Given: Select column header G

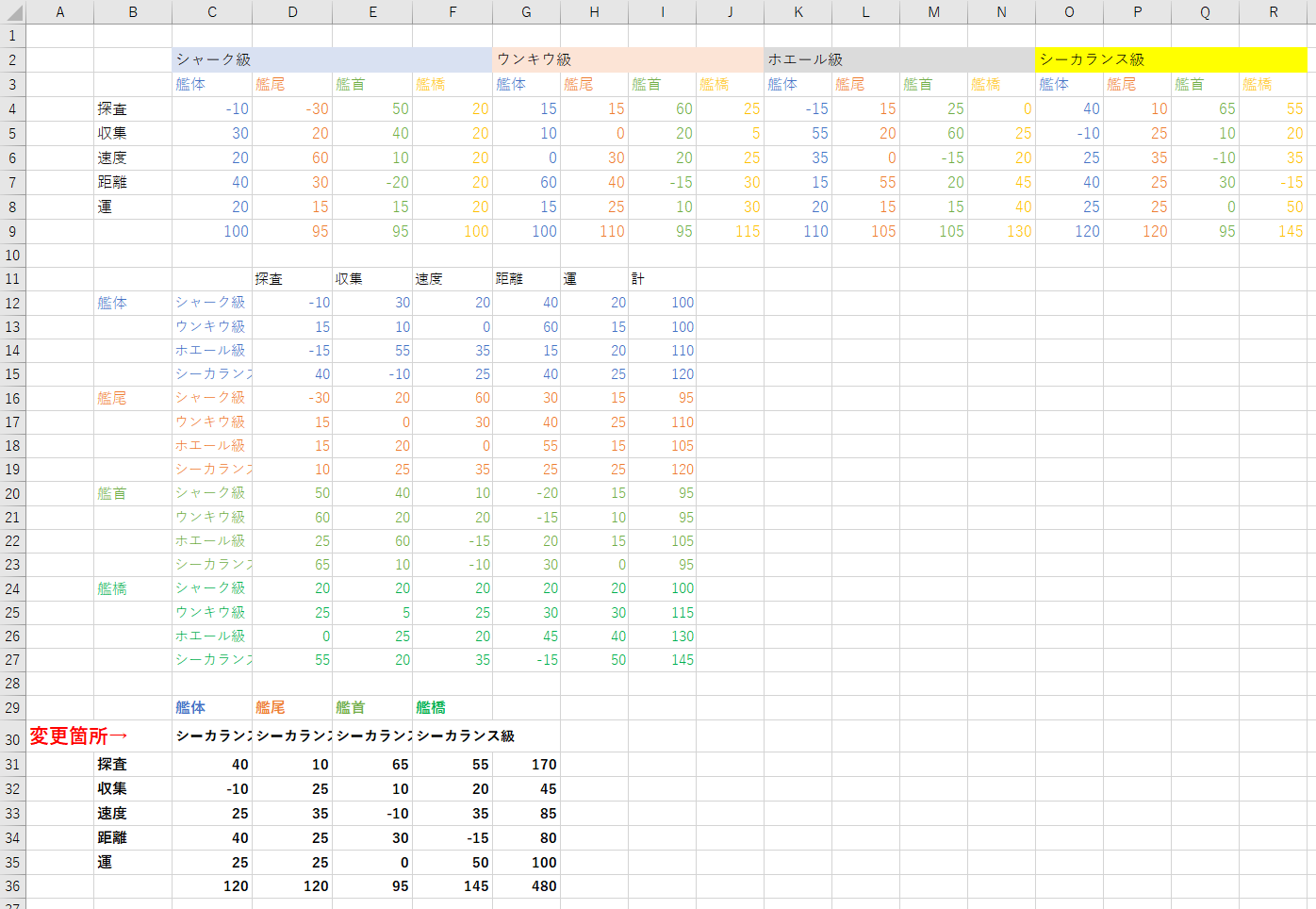Looking at the screenshot, I should pyautogui.click(x=526, y=12).
